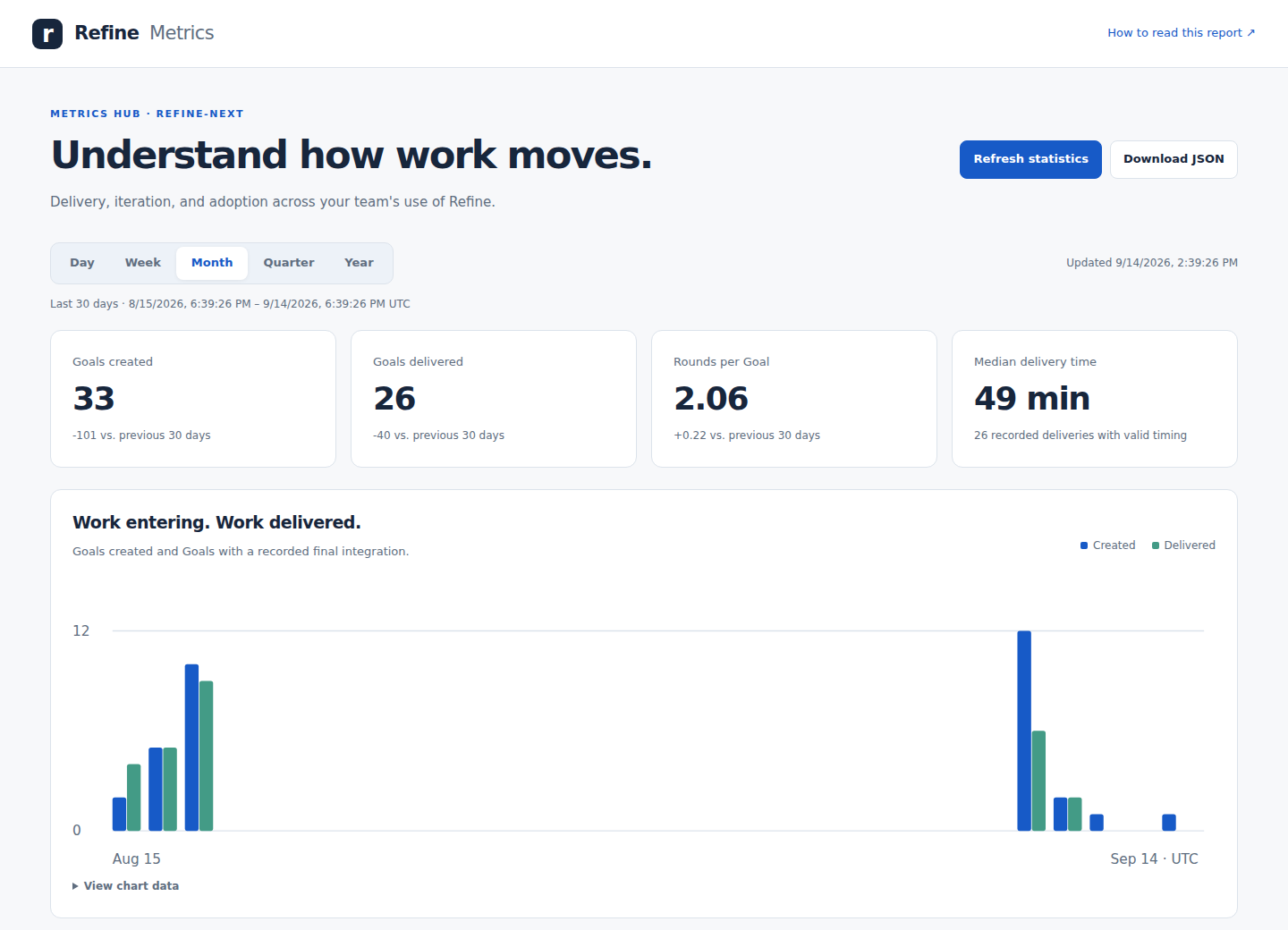Switch to the Day range tab
This screenshot has width=1288, height=930.
click(82, 263)
